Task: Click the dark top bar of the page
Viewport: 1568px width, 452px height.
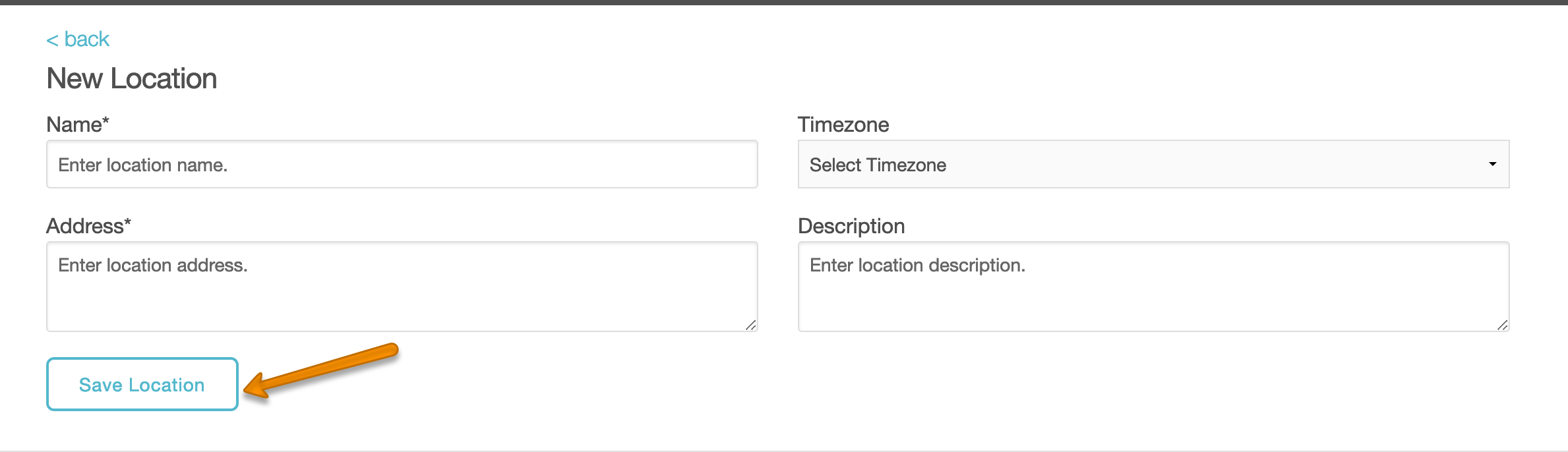Action: tap(784, 4)
